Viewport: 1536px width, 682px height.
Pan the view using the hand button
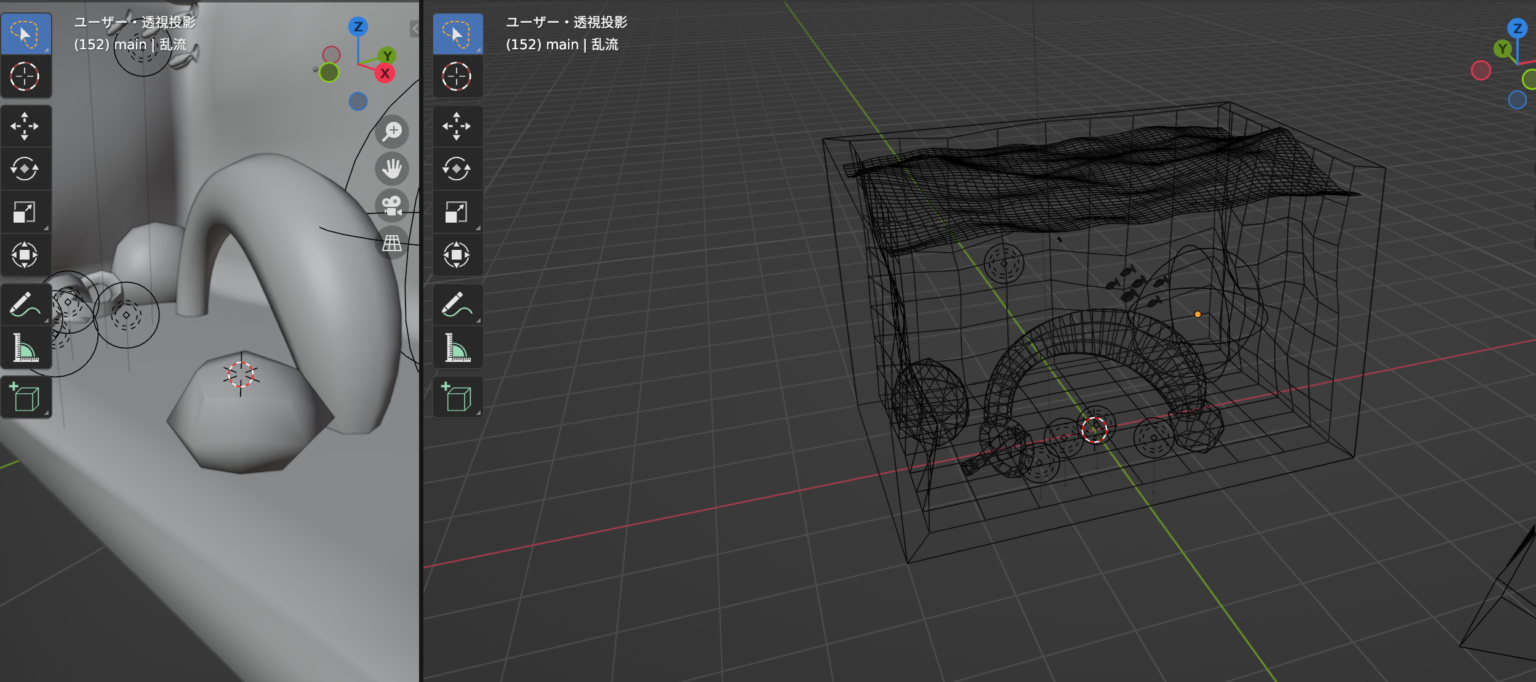coord(391,168)
